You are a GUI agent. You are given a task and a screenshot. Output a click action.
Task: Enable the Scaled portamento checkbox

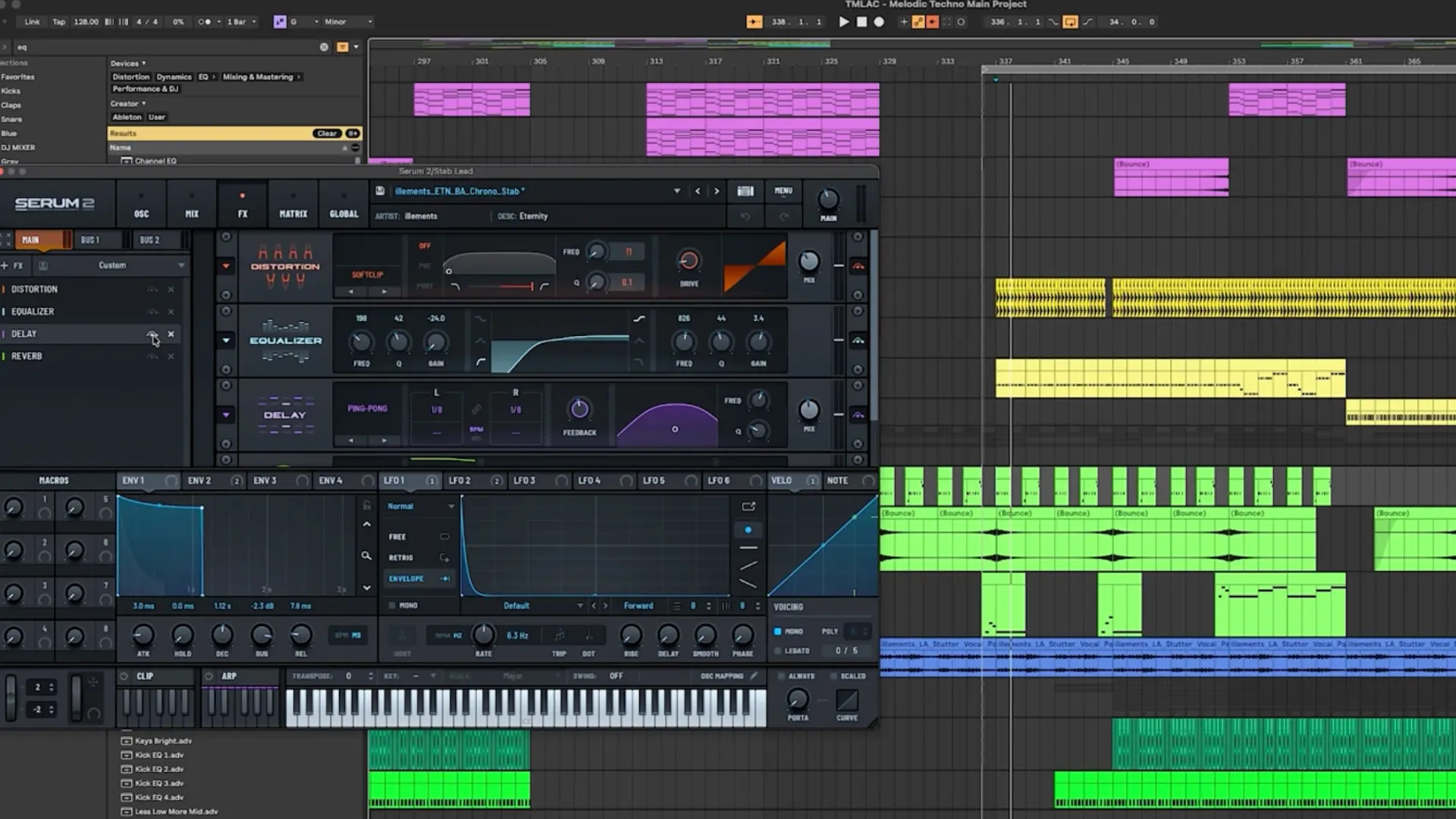pyautogui.click(x=833, y=676)
